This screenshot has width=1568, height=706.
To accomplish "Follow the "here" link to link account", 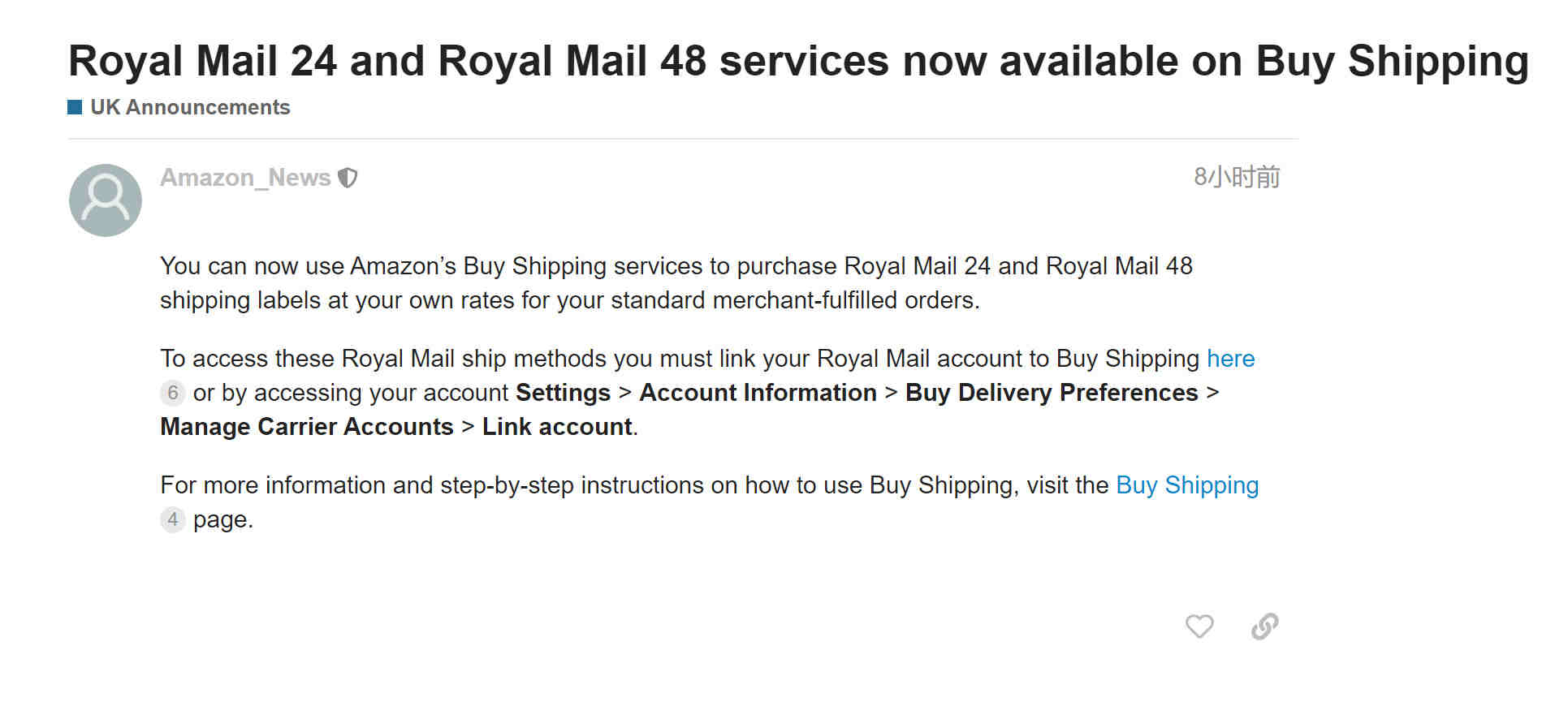I will click(1230, 359).
